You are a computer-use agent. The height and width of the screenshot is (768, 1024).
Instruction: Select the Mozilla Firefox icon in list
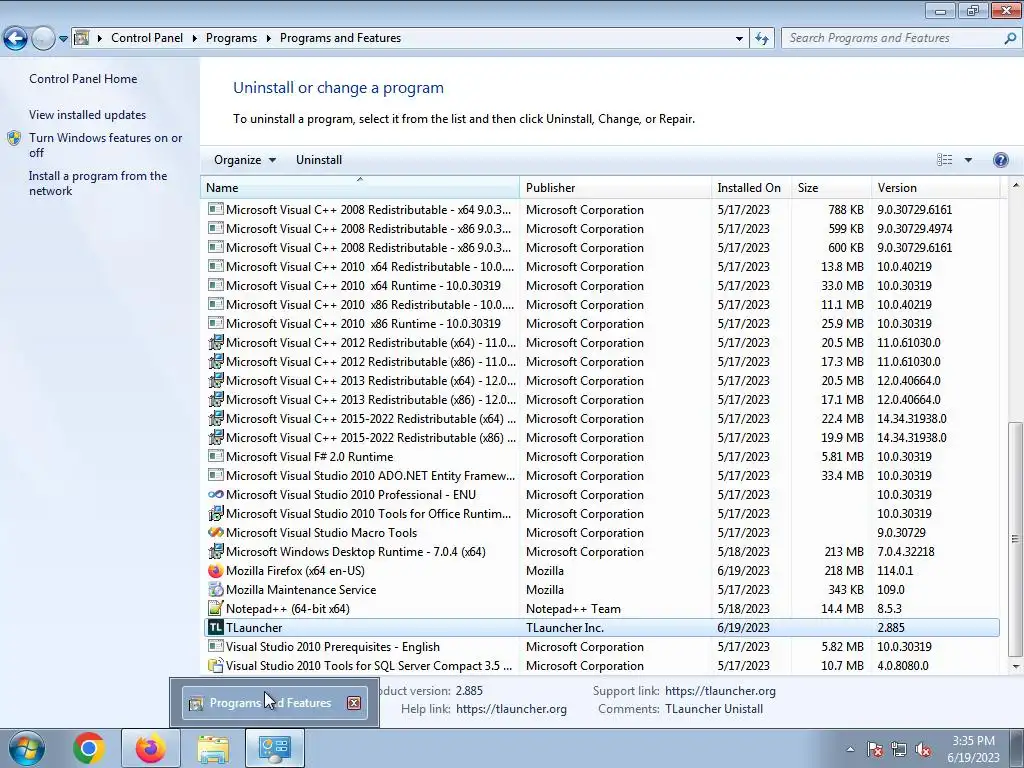[216, 571]
